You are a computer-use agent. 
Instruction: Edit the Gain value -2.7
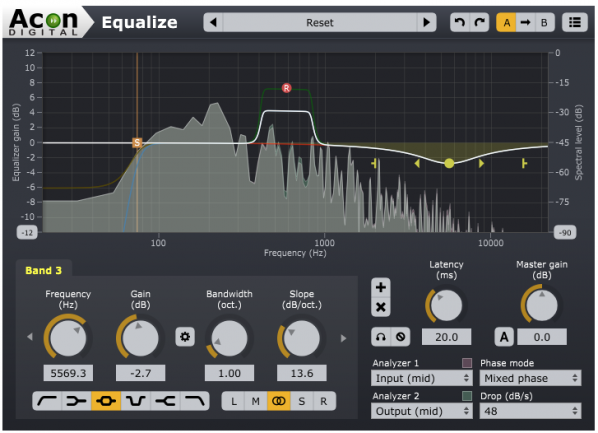(141, 373)
